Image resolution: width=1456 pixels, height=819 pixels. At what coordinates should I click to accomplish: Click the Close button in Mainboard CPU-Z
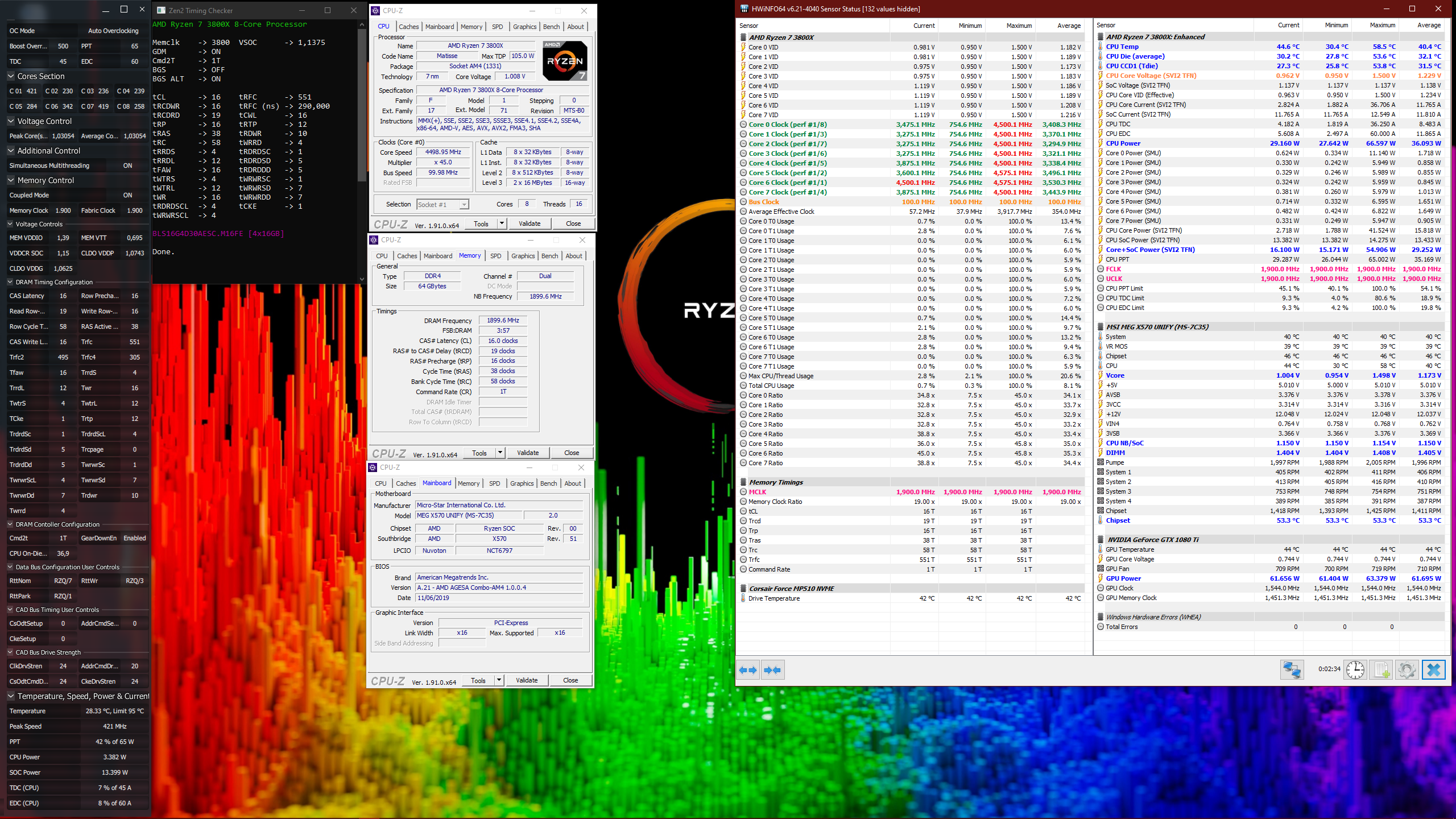(x=570, y=680)
